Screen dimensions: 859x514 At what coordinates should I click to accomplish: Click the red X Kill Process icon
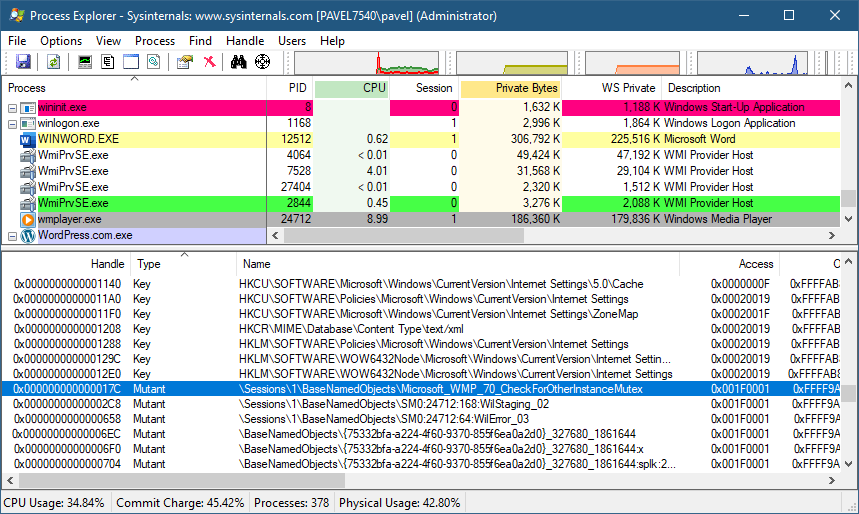209,62
